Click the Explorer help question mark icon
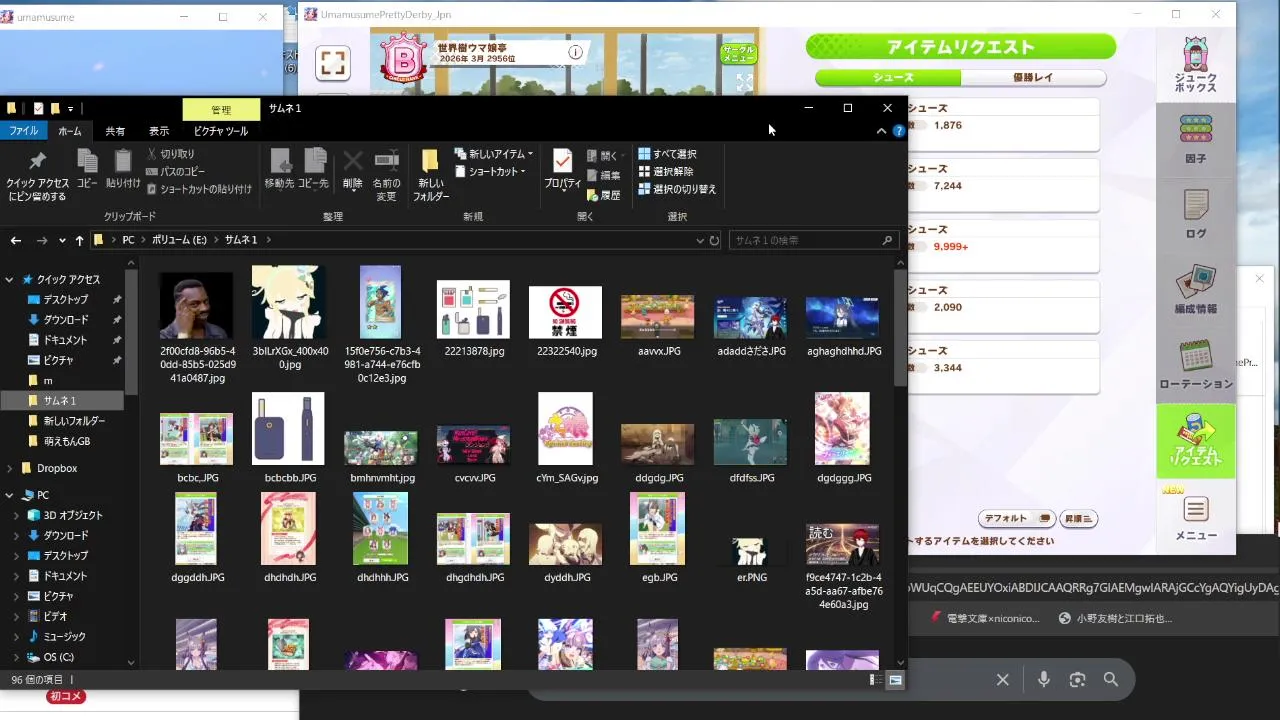The height and width of the screenshot is (720, 1280). coord(899,131)
